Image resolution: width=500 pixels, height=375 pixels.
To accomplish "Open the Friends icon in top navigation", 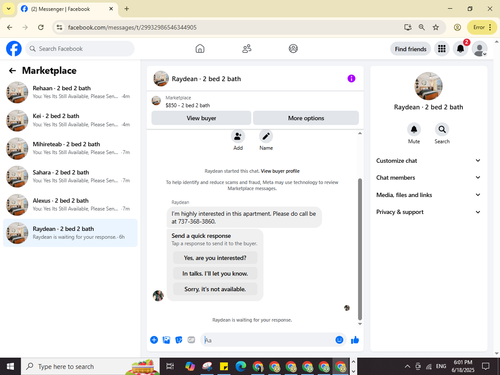I will (246, 49).
